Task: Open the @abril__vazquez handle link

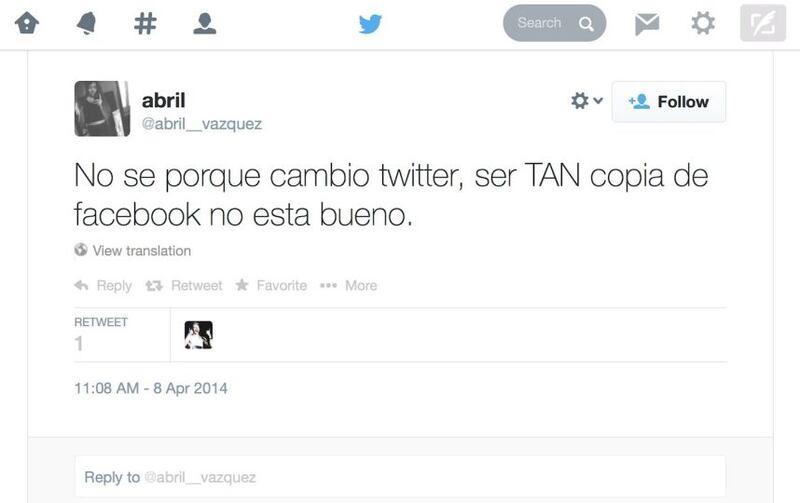Action: [202, 124]
